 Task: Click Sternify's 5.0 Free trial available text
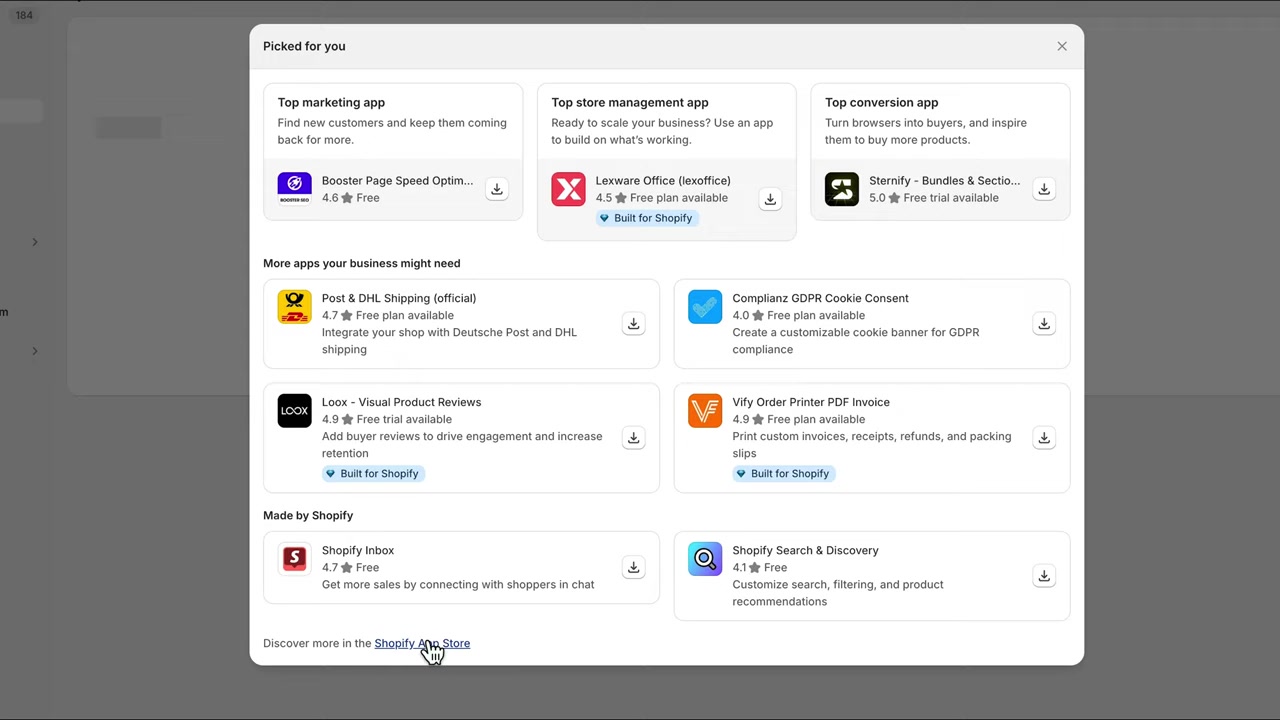934,198
